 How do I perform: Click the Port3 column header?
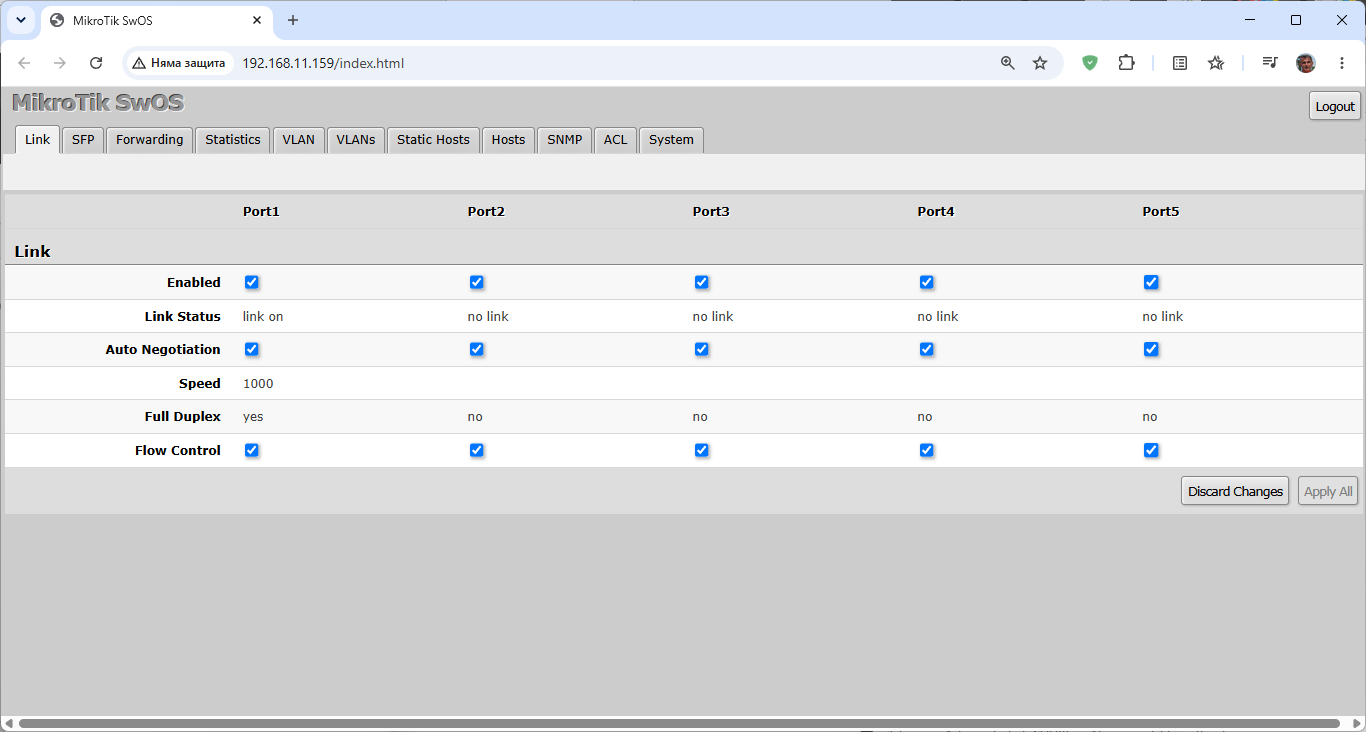pyautogui.click(x=711, y=212)
